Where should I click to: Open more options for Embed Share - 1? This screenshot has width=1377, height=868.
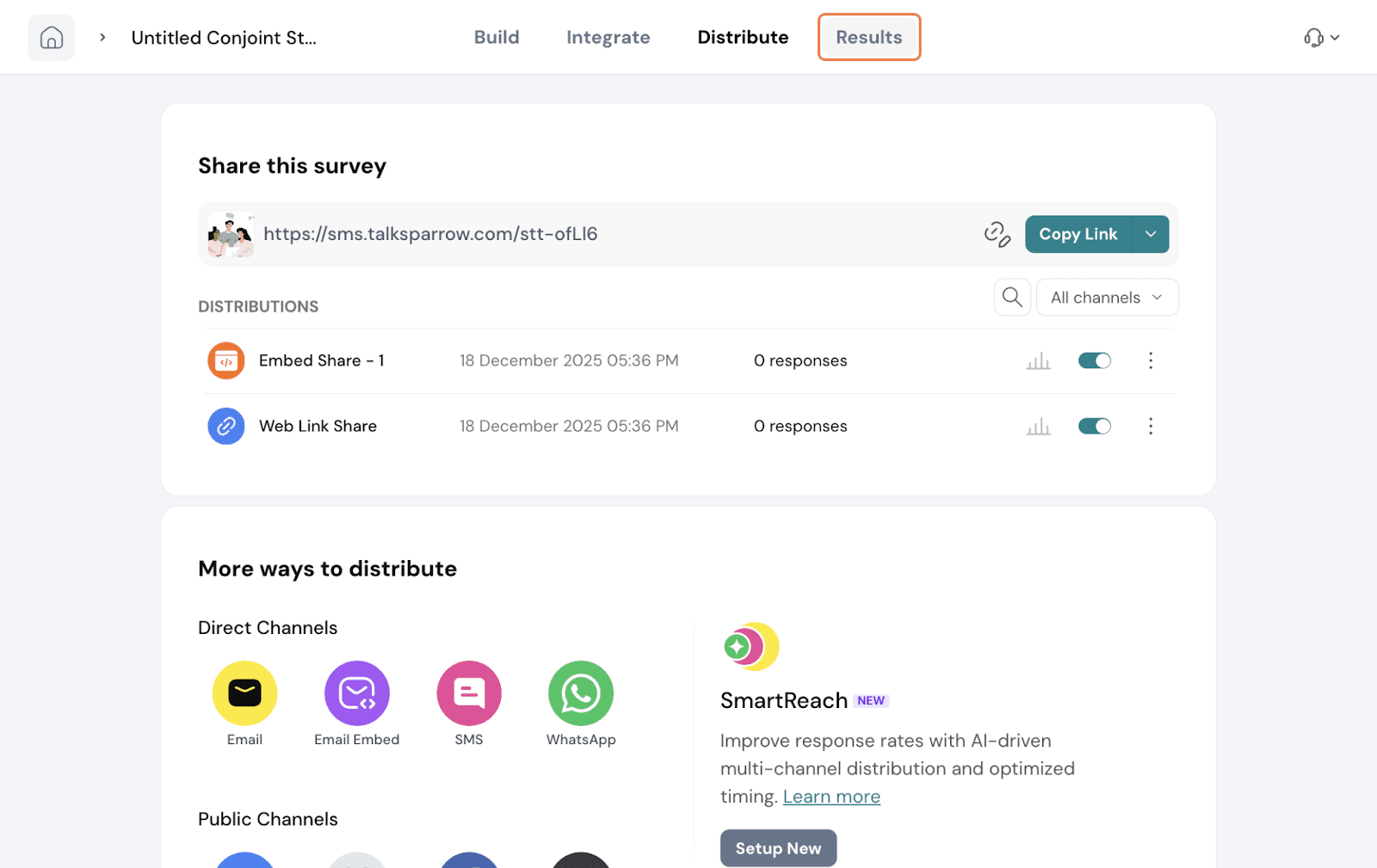[1150, 361]
